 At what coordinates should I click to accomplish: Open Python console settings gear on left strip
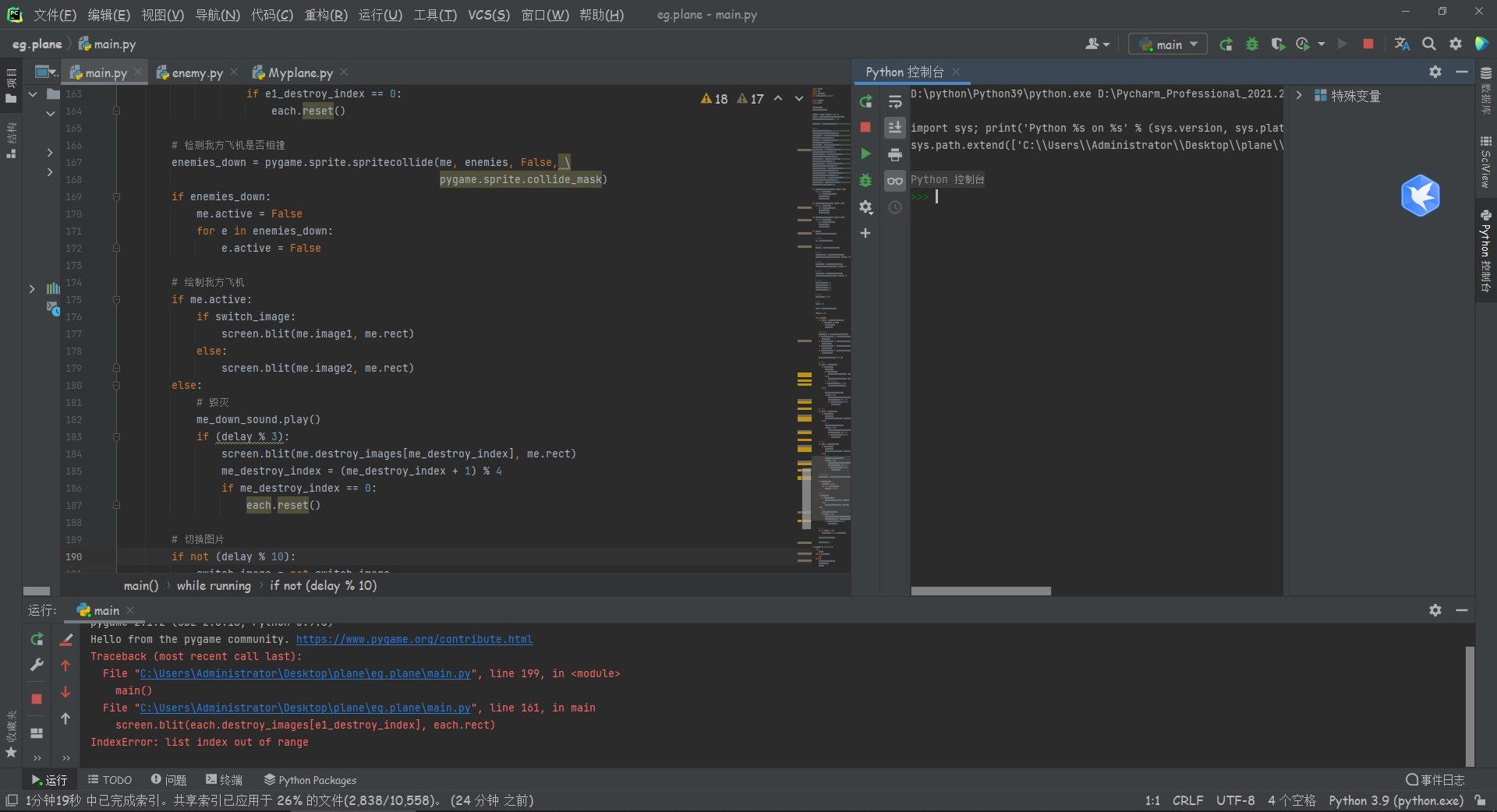(x=865, y=207)
